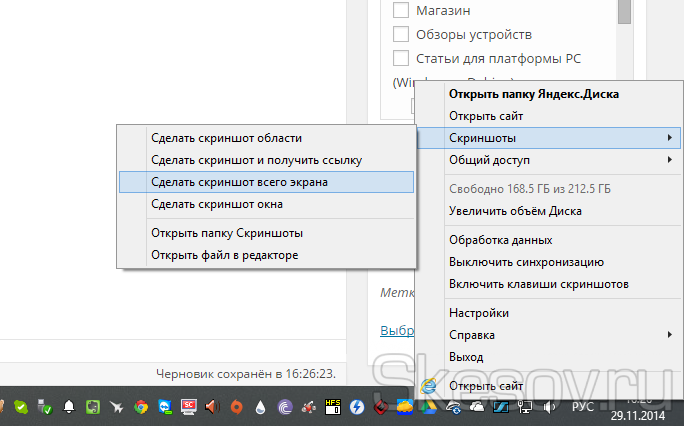Click the white bell notification tray icon

click(x=69, y=407)
